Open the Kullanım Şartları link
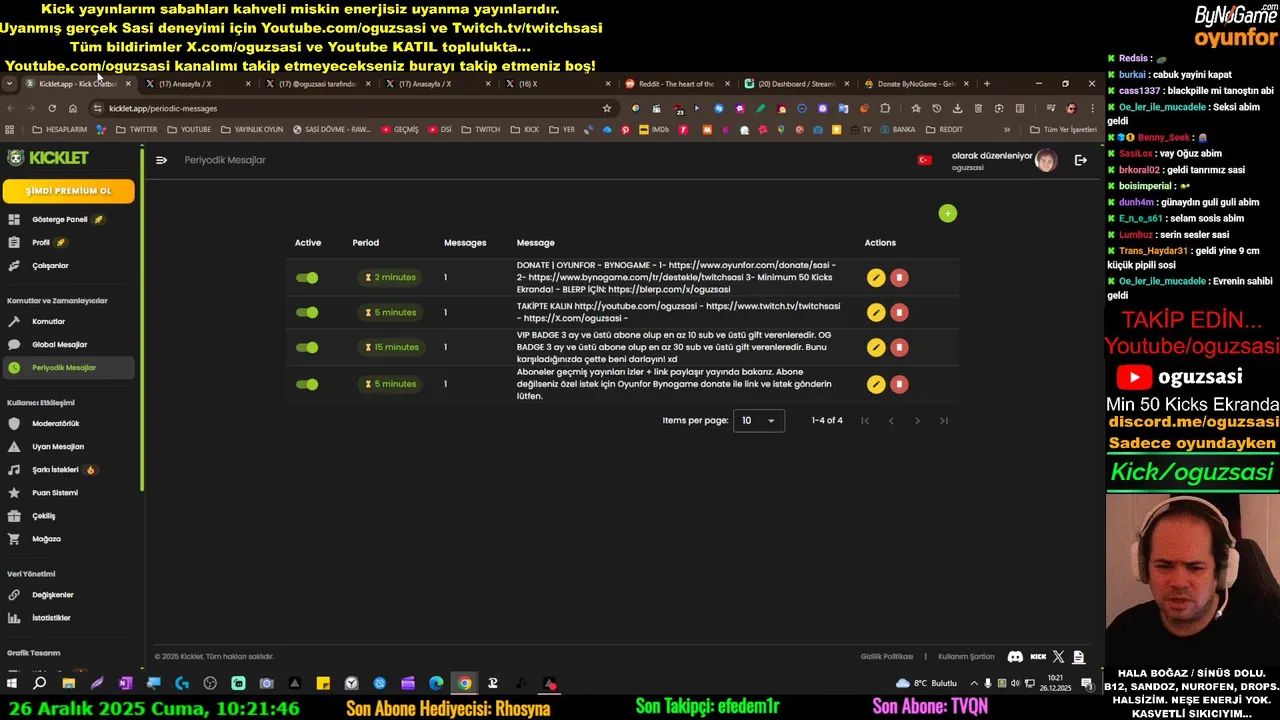 (x=966, y=657)
